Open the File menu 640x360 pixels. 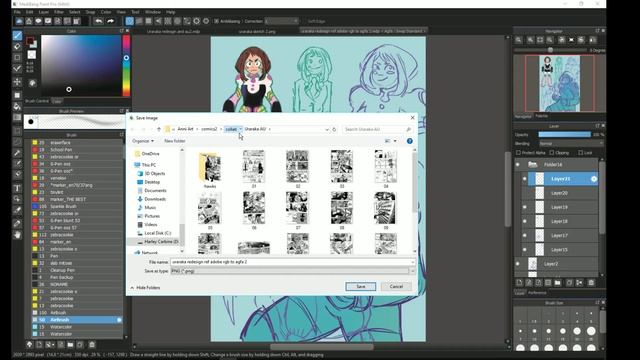pos(17,12)
